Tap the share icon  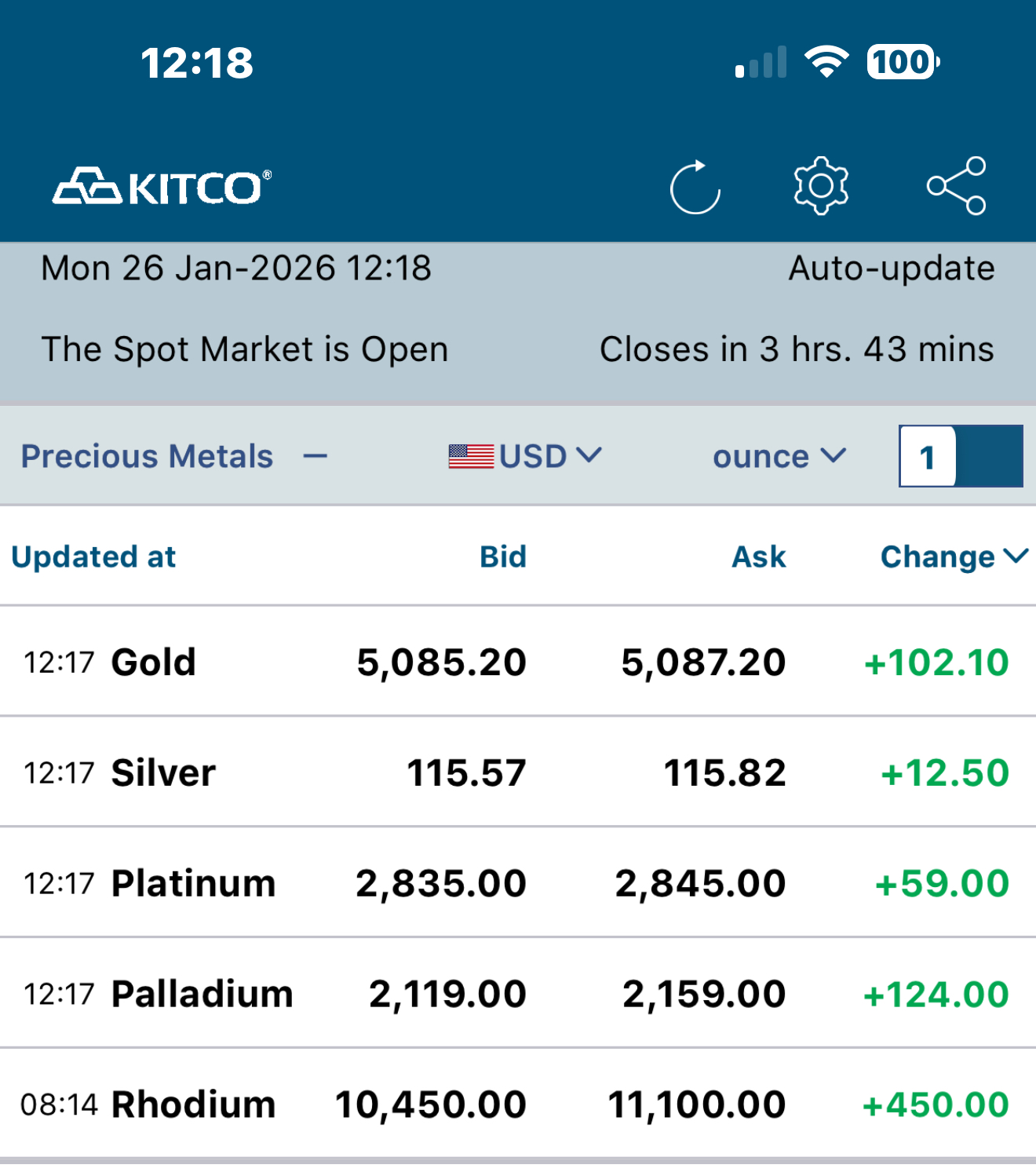coord(956,186)
